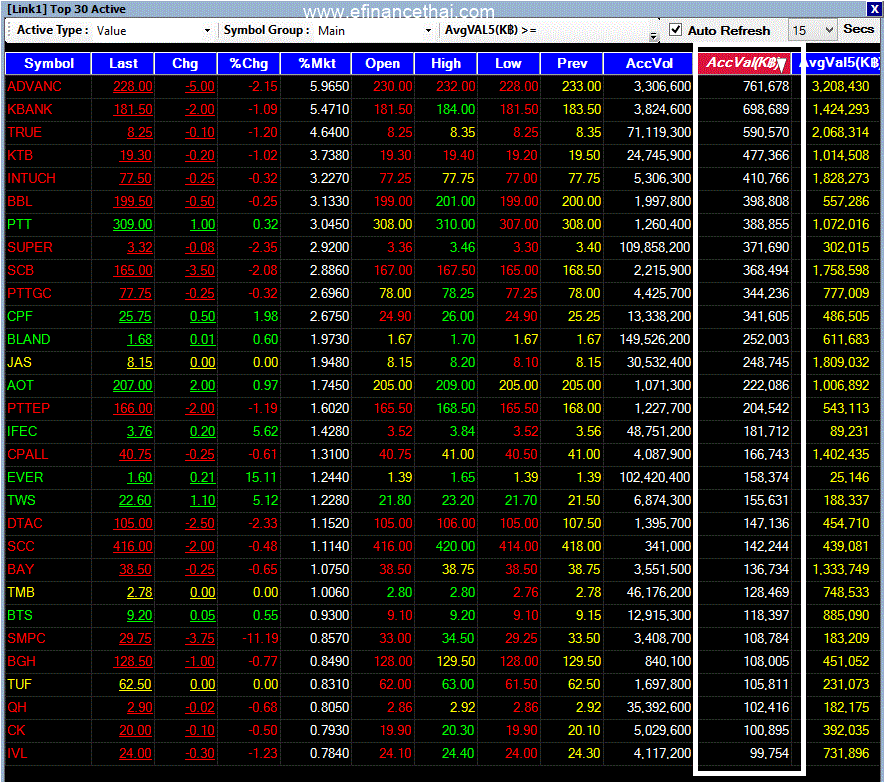The height and width of the screenshot is (782, 885).
Task: Select the IFEC symbol
Action: pyautogui.click(x=22, y=432)
